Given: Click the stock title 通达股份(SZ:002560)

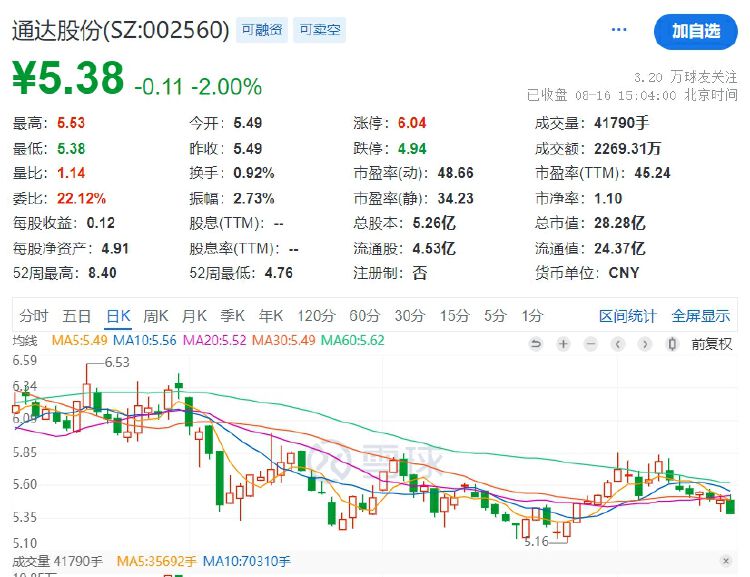Looking at the screenshot, I should pyautogui.click(x=121, y=30).
